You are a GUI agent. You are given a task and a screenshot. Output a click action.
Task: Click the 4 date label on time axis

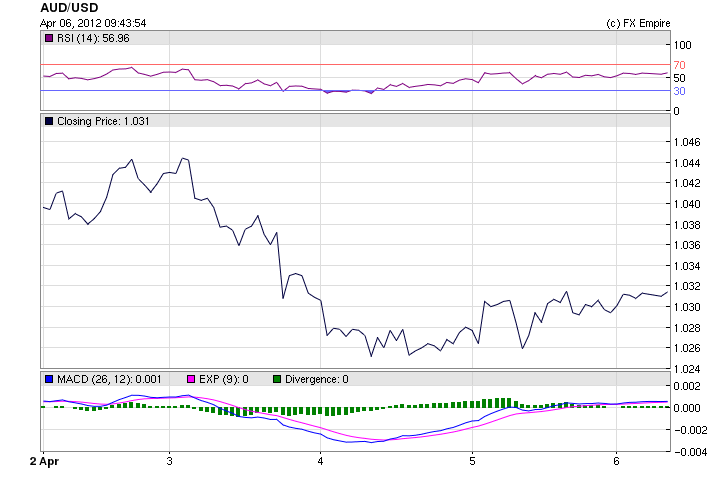click(320, 461)
